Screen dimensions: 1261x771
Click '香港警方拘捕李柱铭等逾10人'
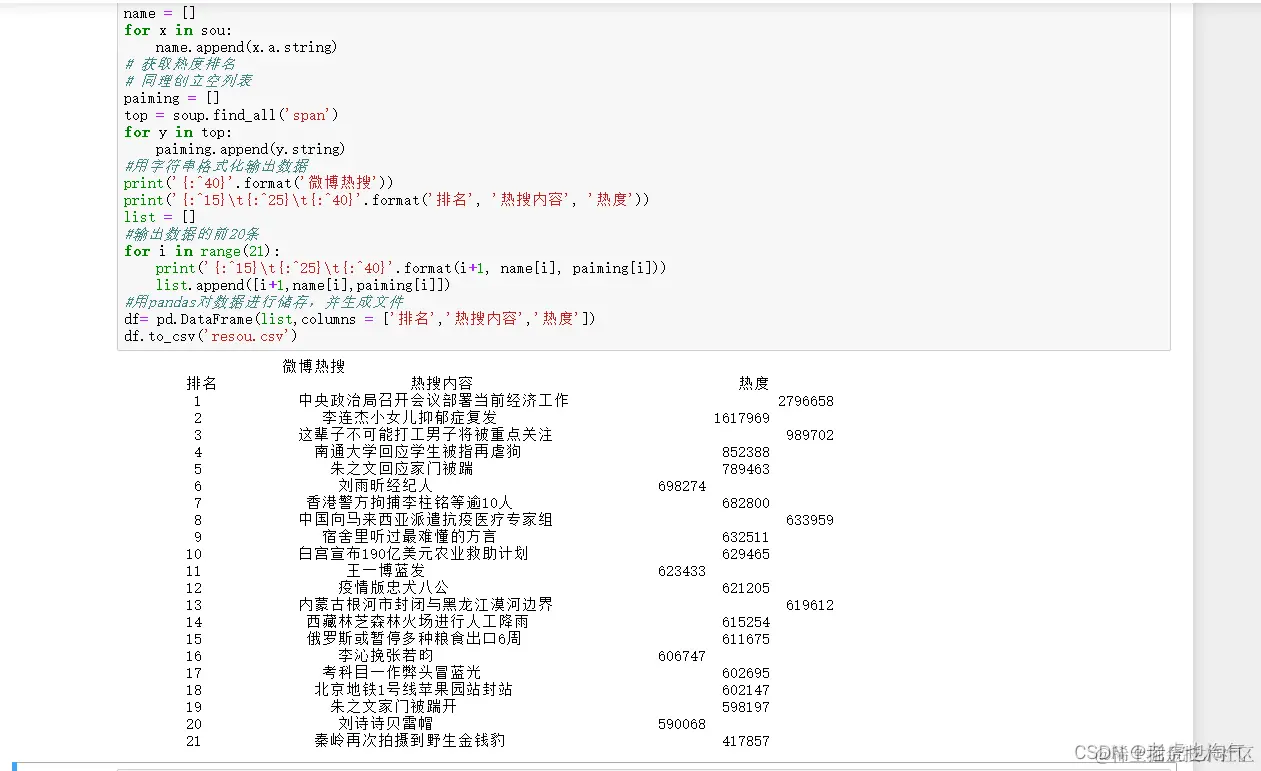pyautogui.click(x=410, y=502)
